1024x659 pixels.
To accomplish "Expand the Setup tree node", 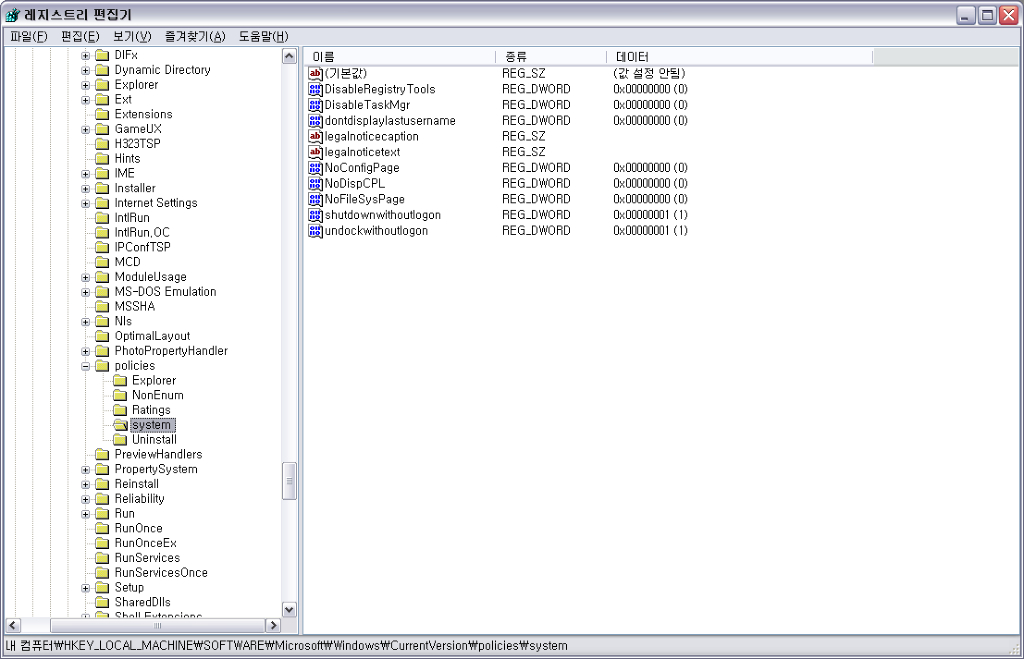I will [x=86, y=588].
